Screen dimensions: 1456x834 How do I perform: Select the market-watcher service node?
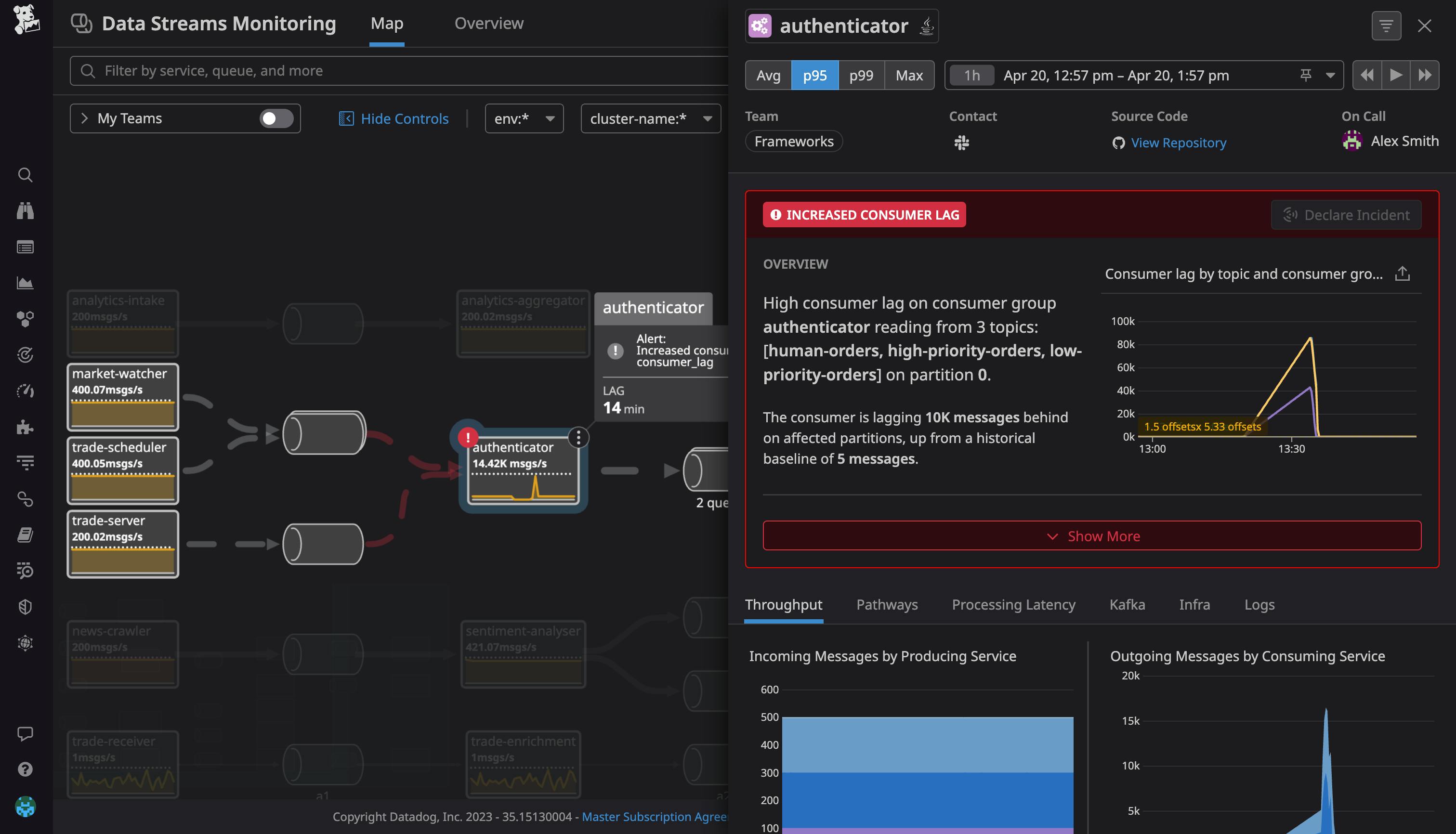tap(122, 397)
